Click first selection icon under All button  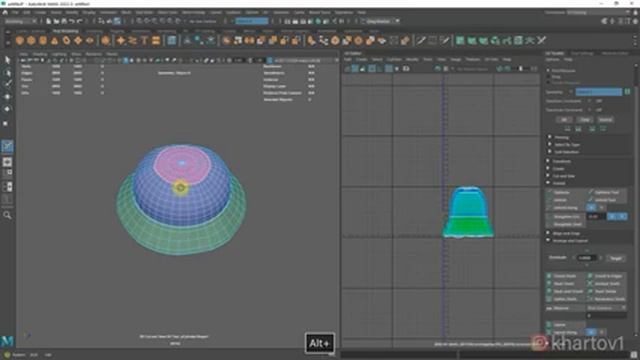[567, 129]
